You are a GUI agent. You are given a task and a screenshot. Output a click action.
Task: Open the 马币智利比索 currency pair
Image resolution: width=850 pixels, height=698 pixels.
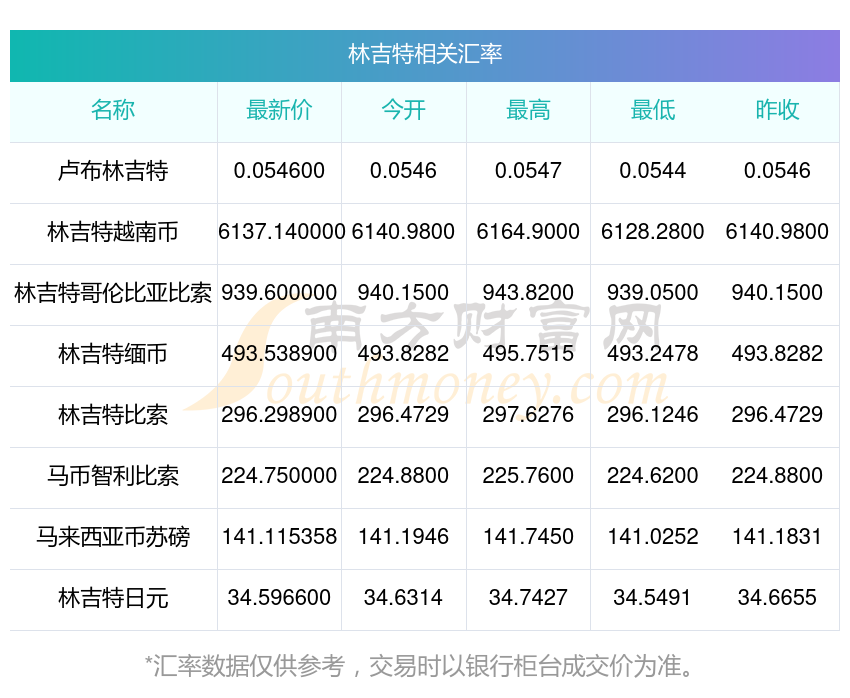(113, 476)
